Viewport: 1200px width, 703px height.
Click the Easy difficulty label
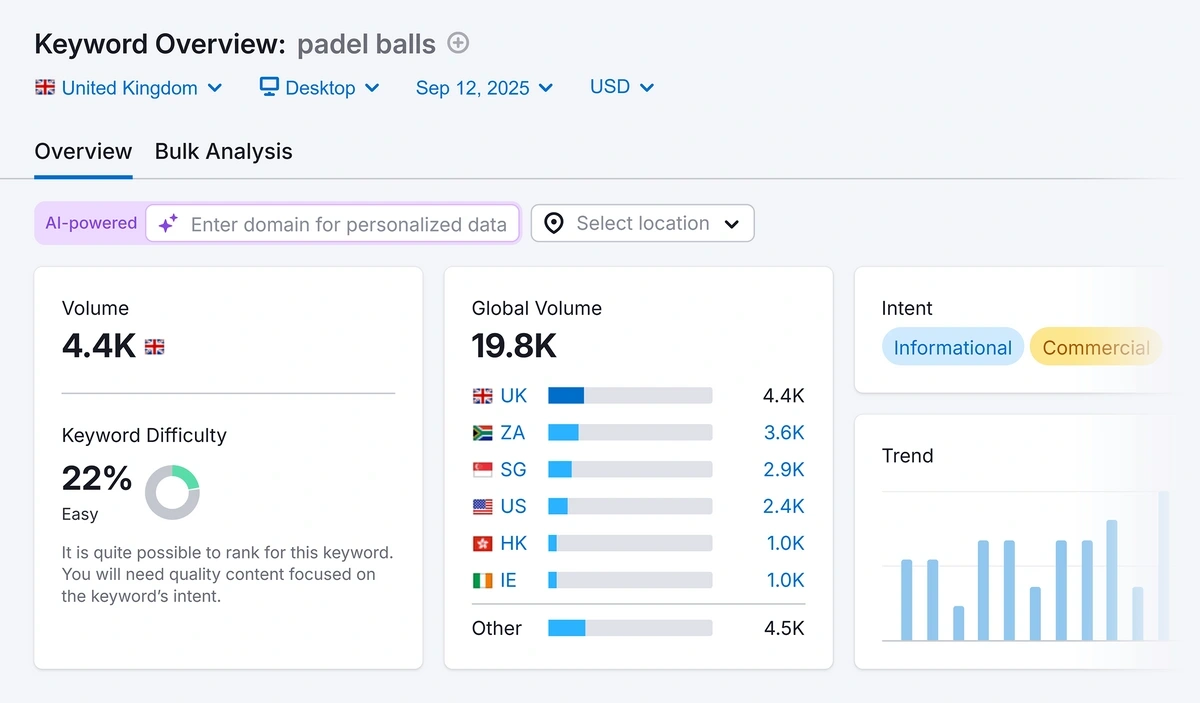[x=80, y=514]
